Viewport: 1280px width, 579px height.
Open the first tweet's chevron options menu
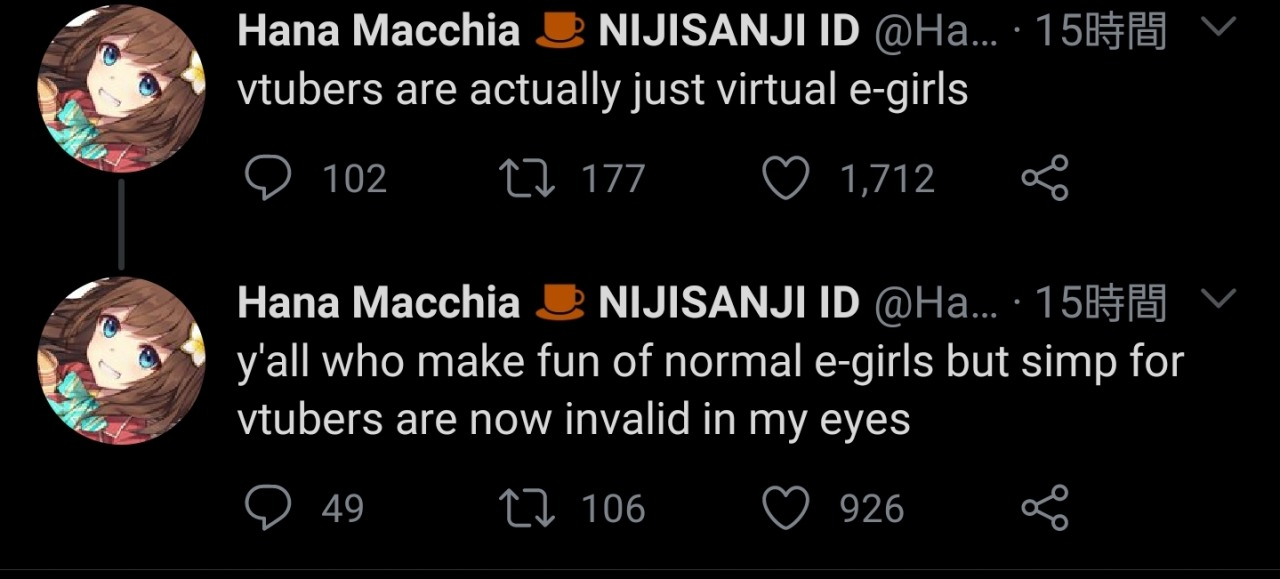(x=1218, y=29)
